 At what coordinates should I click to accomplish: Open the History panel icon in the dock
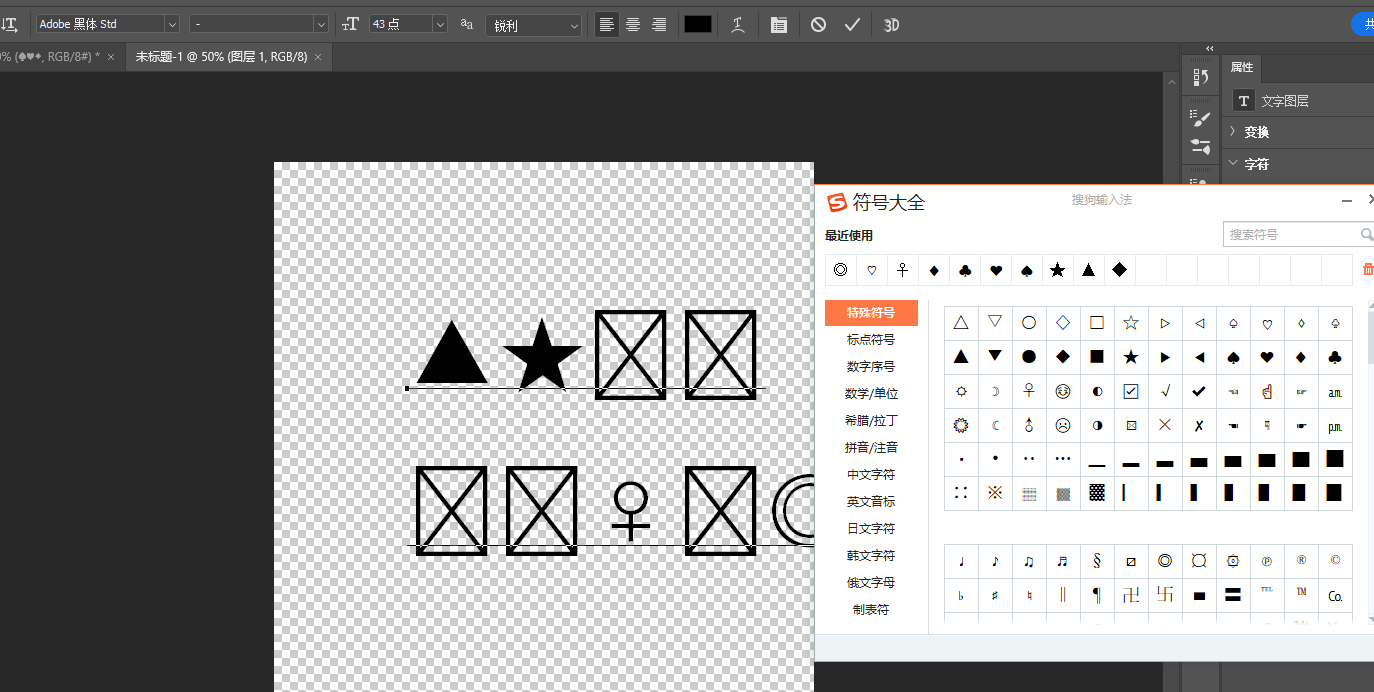1201,78
